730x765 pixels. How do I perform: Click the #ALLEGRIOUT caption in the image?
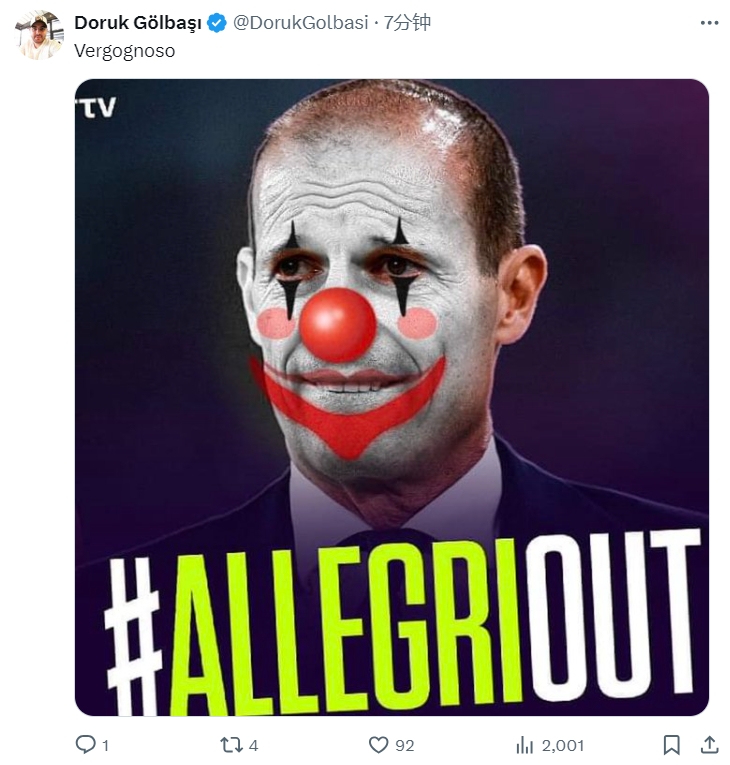pyautogui.click(x=403, y=624)
